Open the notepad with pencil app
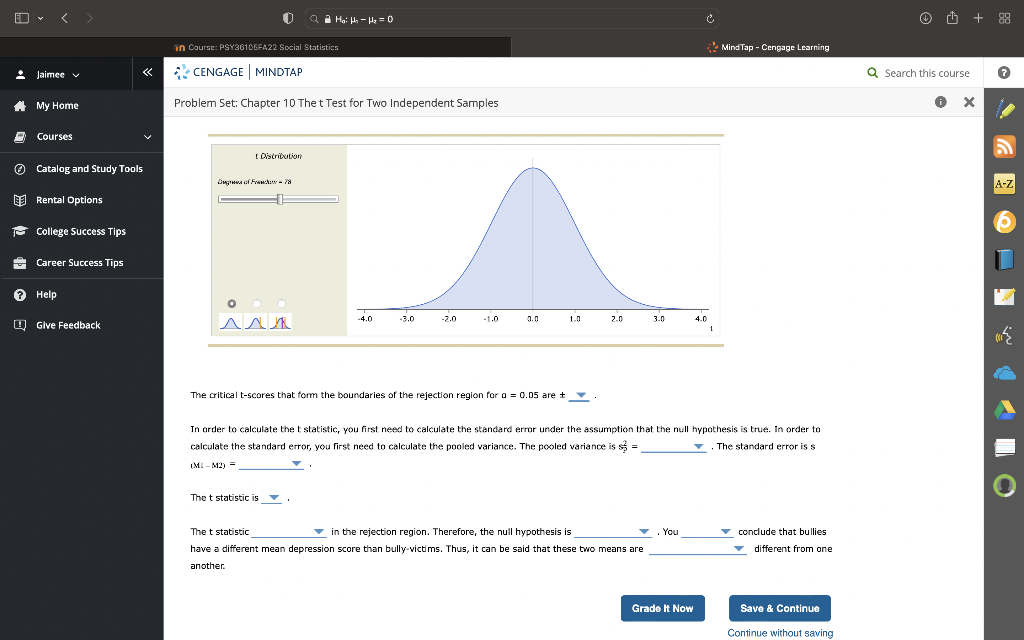The height and width of the screenshot is (640, 1024). point(1004,297)
